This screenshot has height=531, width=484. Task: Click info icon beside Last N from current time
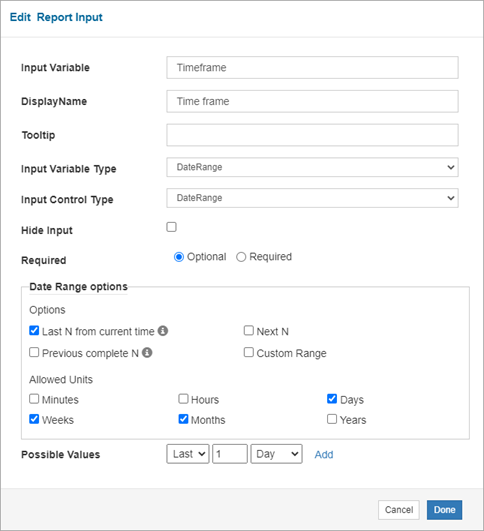163,331
